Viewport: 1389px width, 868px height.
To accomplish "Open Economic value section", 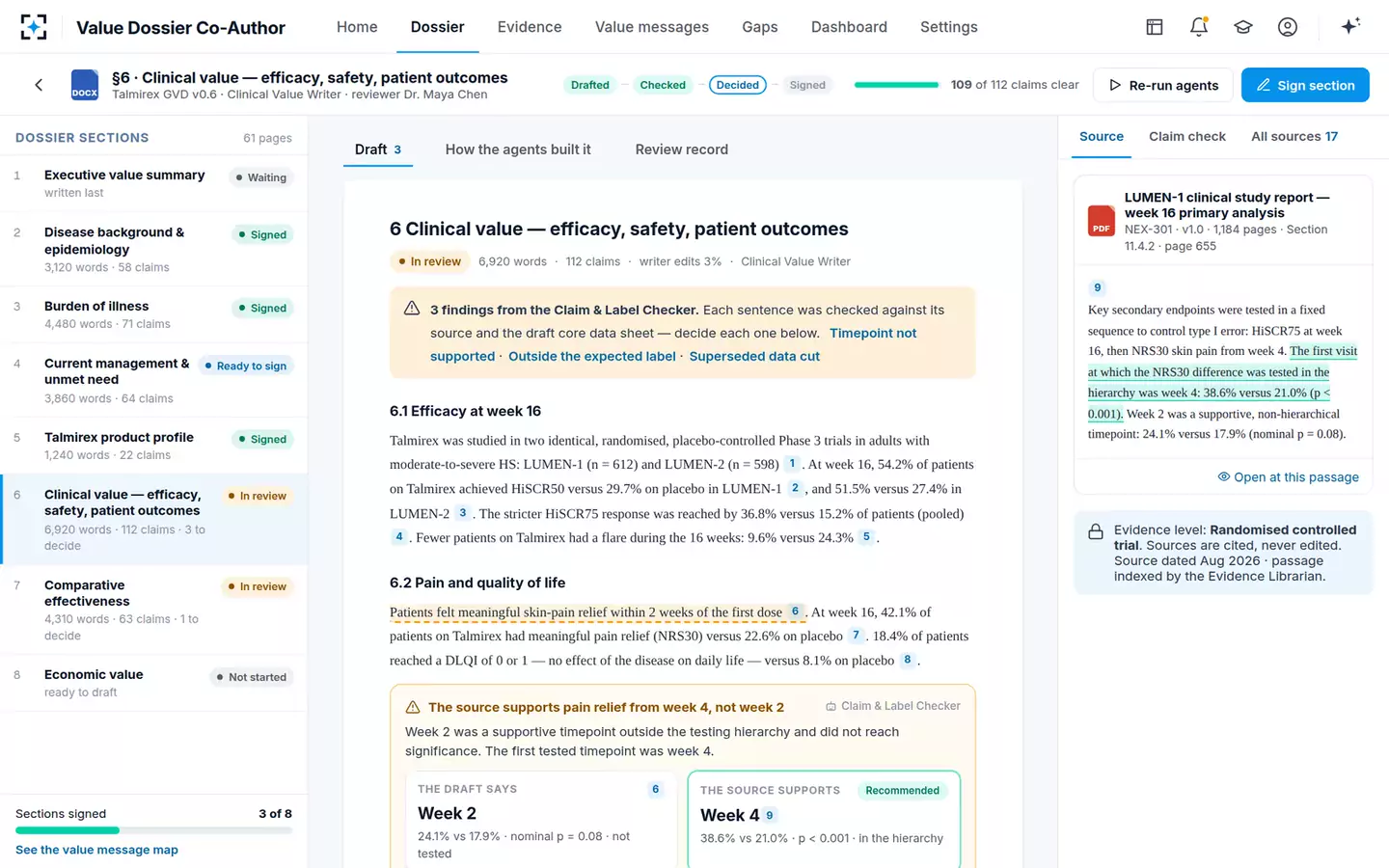I will [x=154, y=683].
